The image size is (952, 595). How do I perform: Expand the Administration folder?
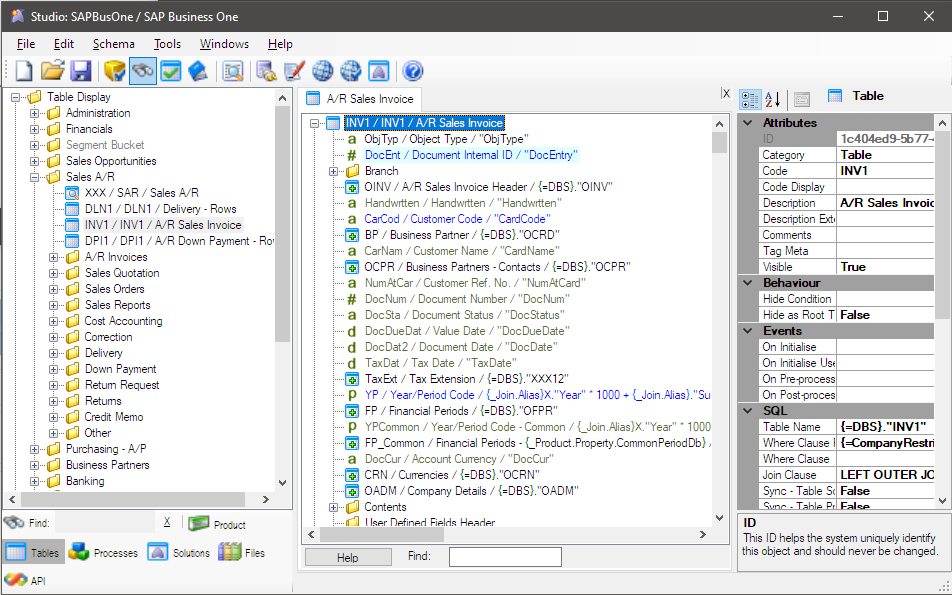(x=35, y=113)
